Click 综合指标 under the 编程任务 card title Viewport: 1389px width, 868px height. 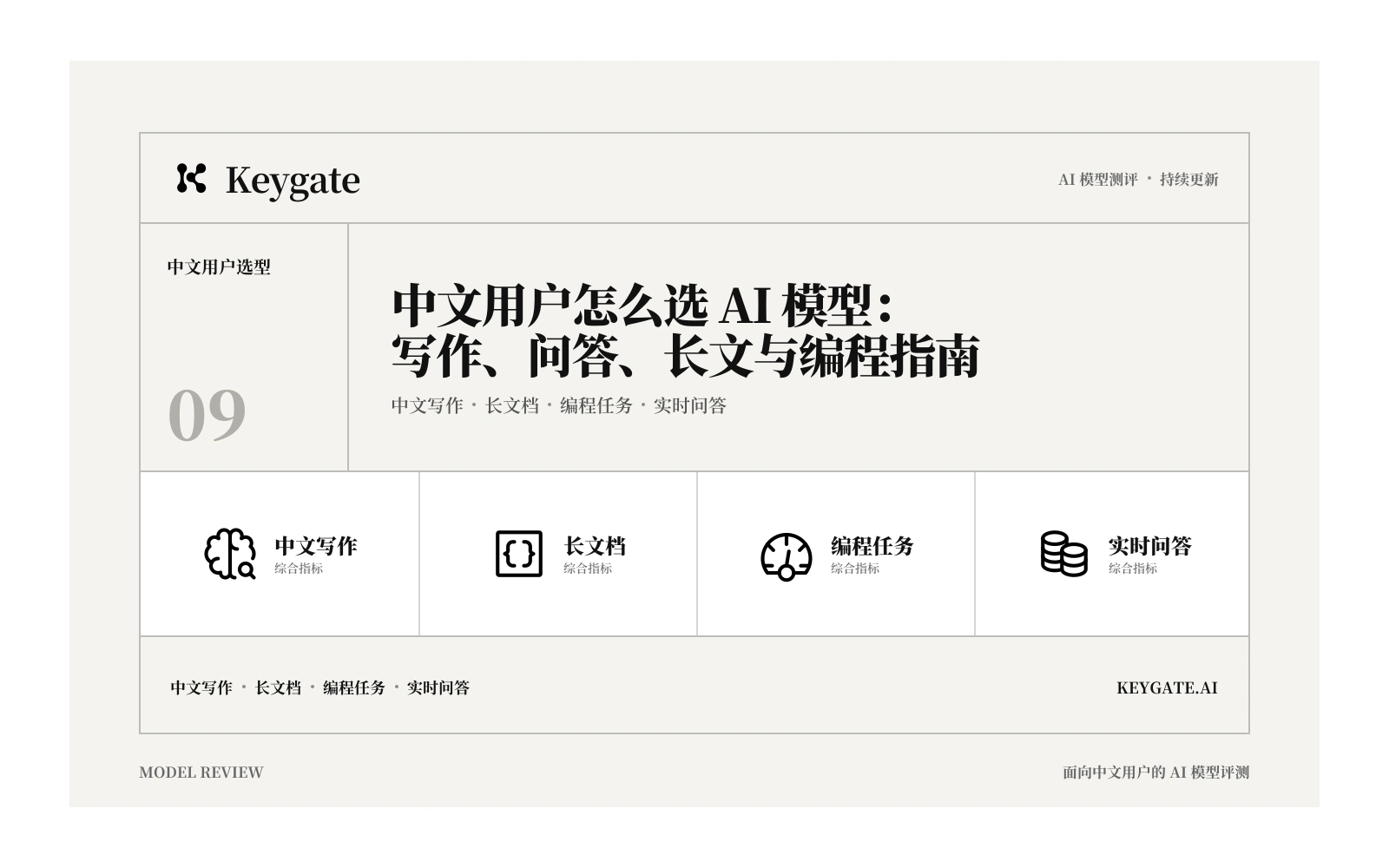[x=855, y=569]
